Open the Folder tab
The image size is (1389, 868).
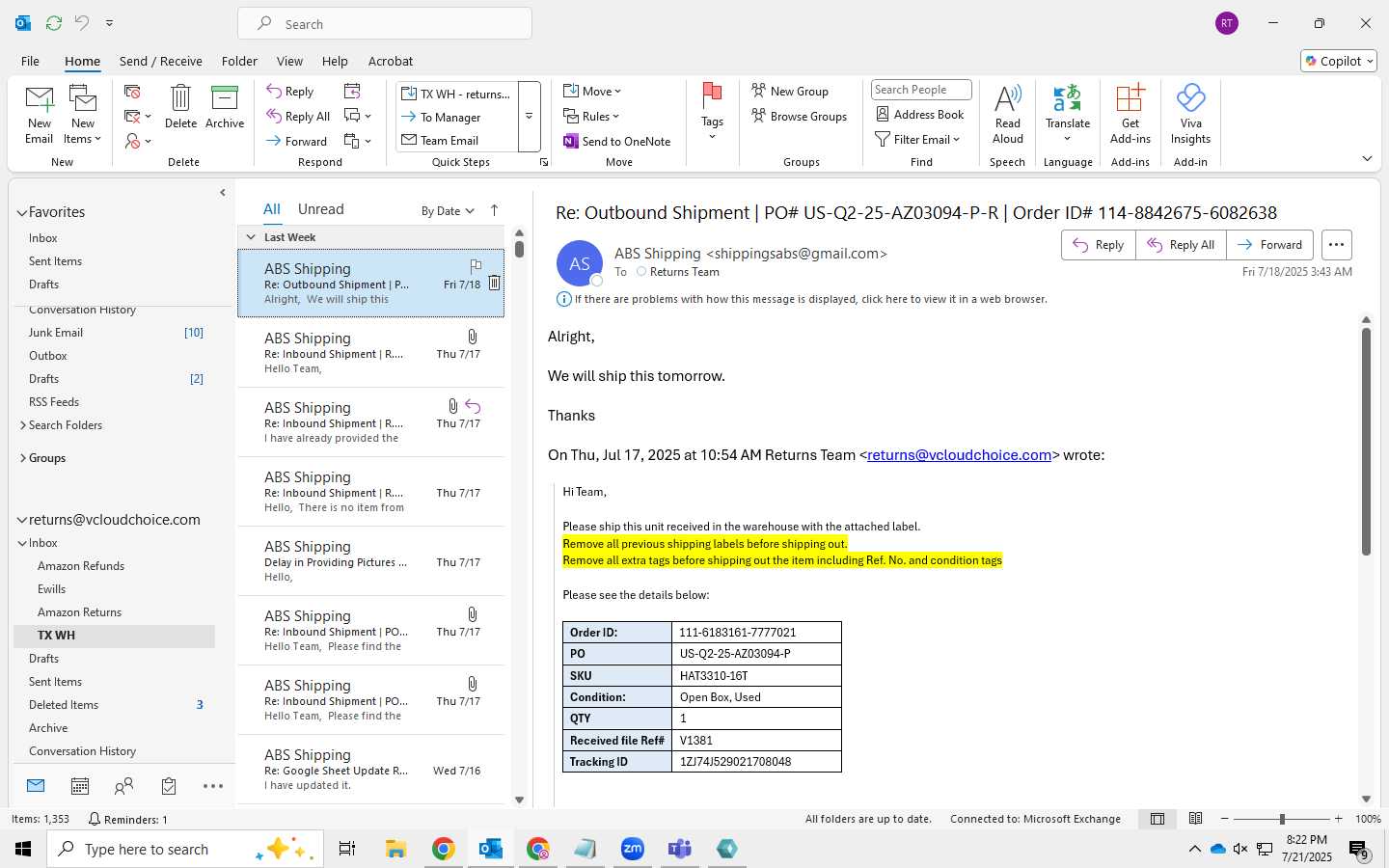coord(239,61)
